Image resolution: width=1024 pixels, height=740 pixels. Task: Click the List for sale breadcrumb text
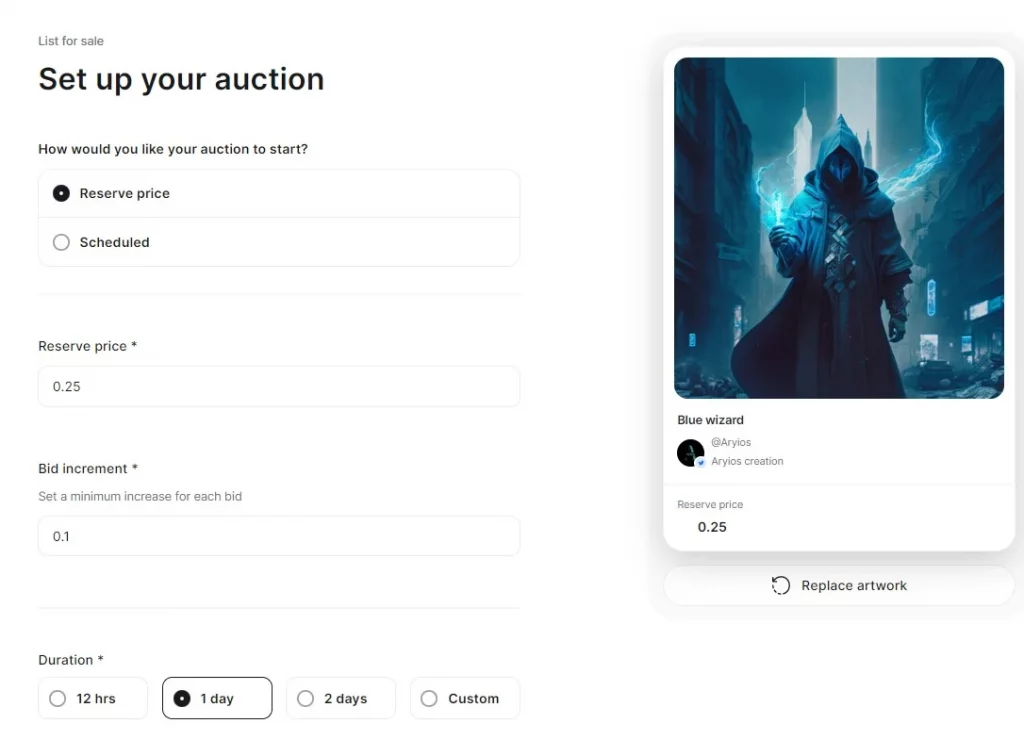point(71,41)
